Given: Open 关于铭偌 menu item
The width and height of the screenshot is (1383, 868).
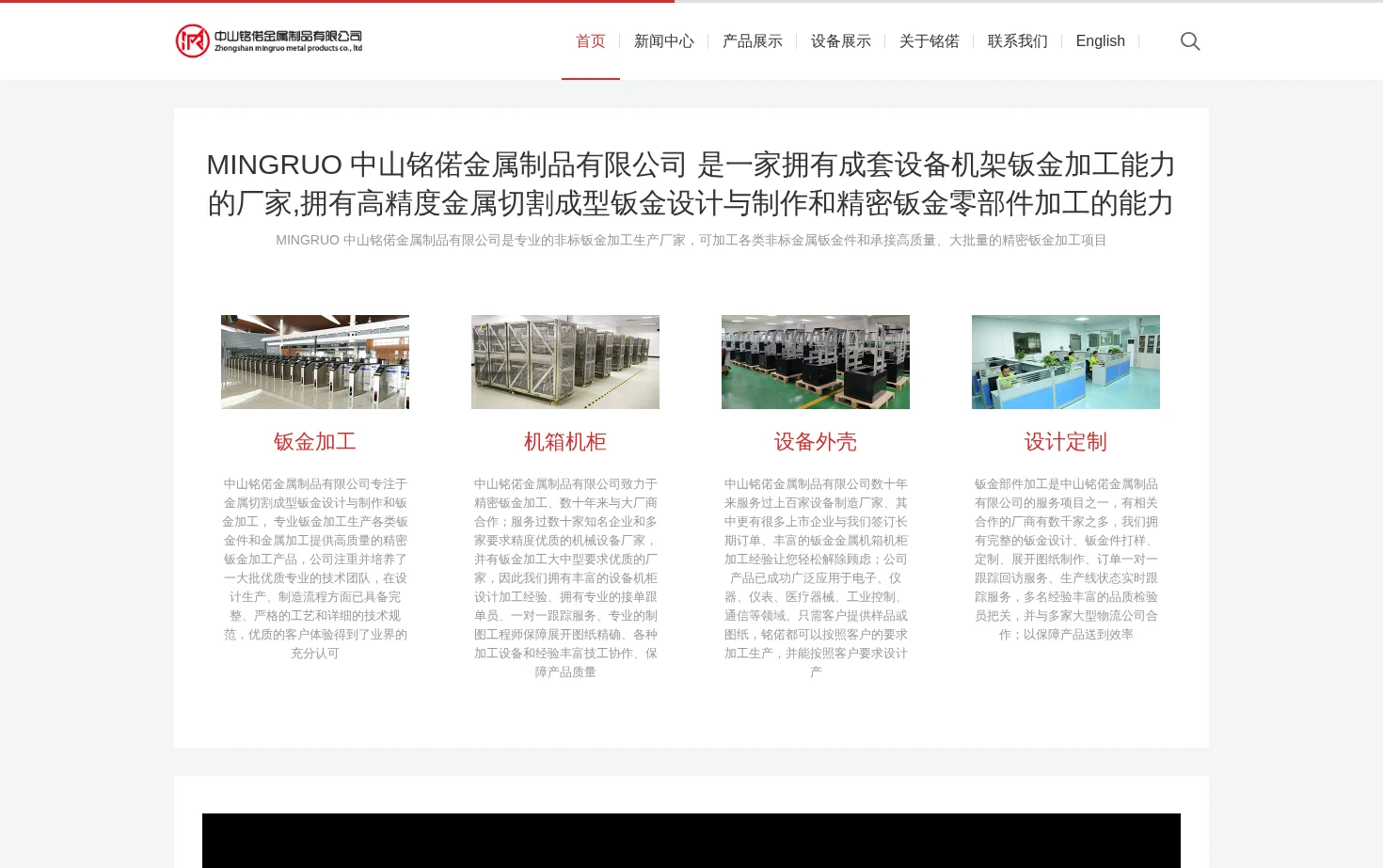Looking at the screenshot, I should [930, 41].
